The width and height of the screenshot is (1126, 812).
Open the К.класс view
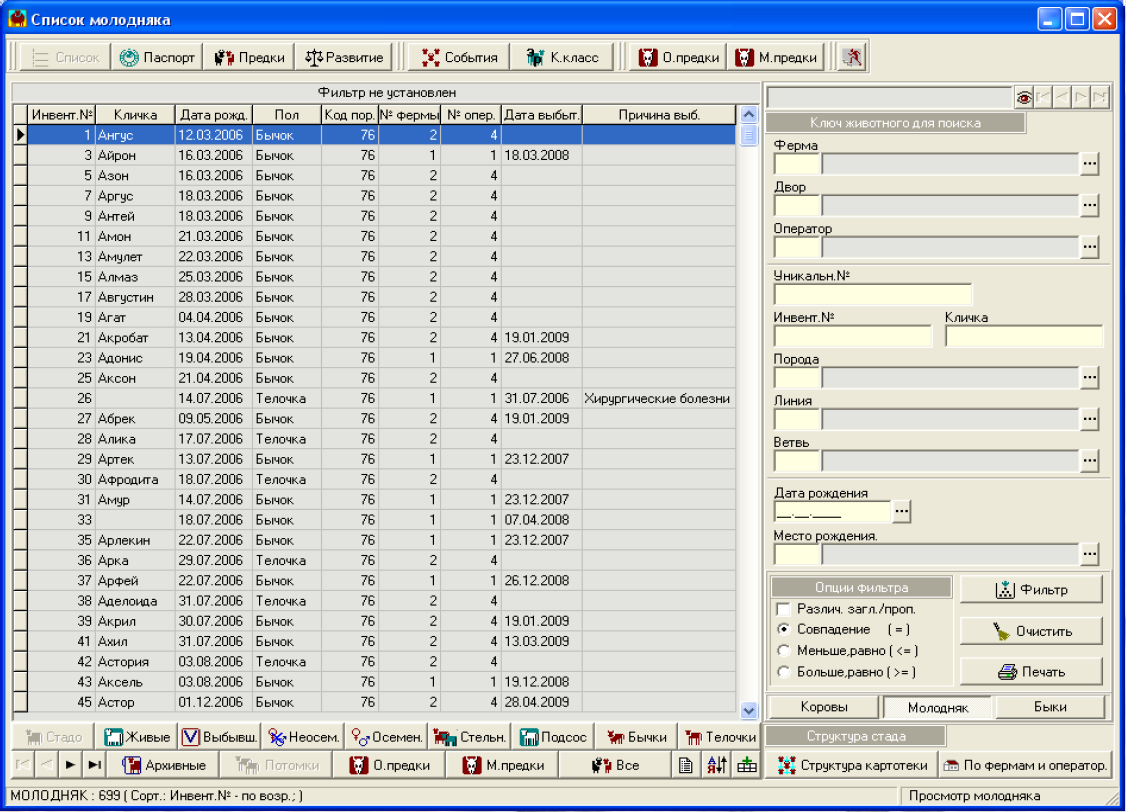[x=562, y=57]
